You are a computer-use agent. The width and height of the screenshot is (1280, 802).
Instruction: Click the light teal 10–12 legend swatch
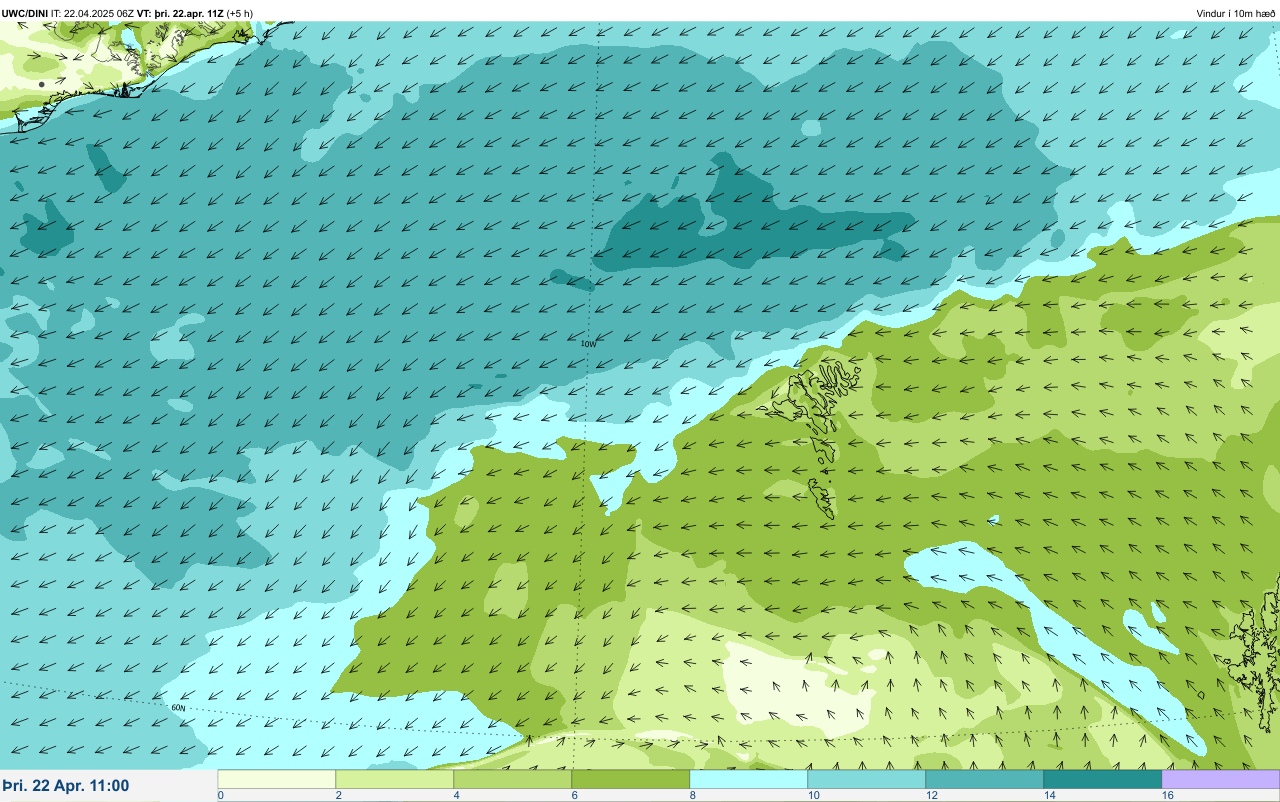[867, 779]
